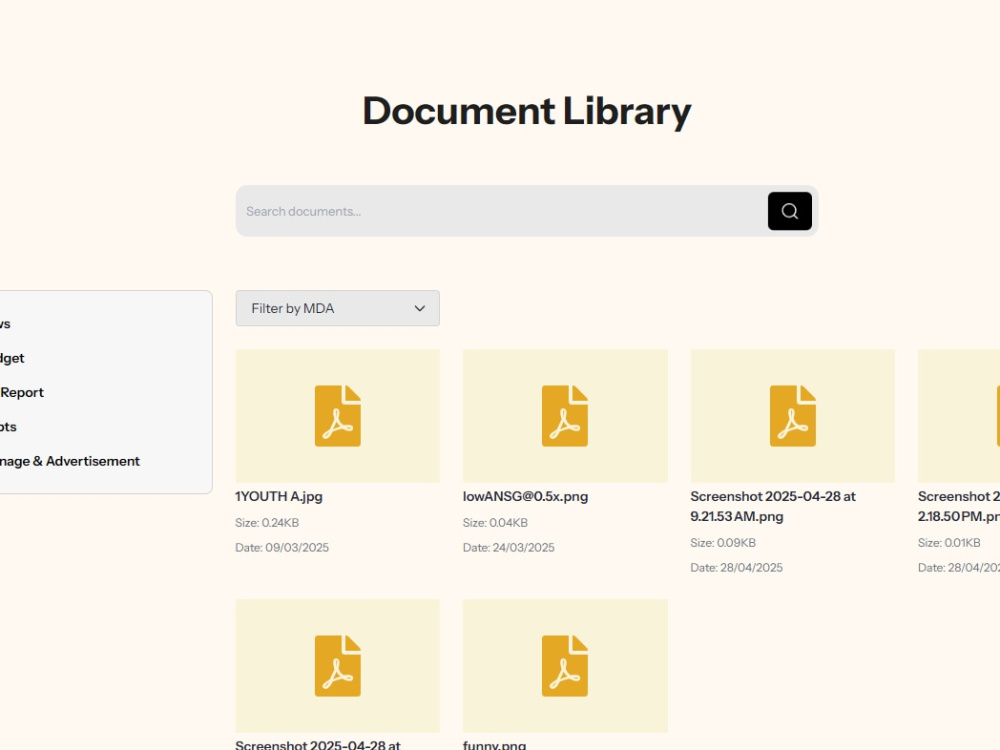Click the Document Library heading

pos(527,112)
